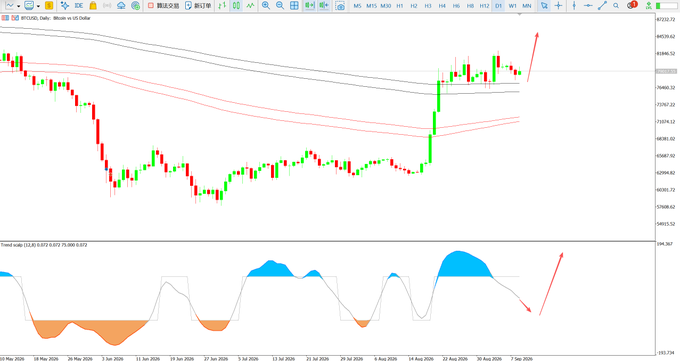Select the cursor arrow tool
This screenshot has width=680, height=361.
tap(544, 6)
